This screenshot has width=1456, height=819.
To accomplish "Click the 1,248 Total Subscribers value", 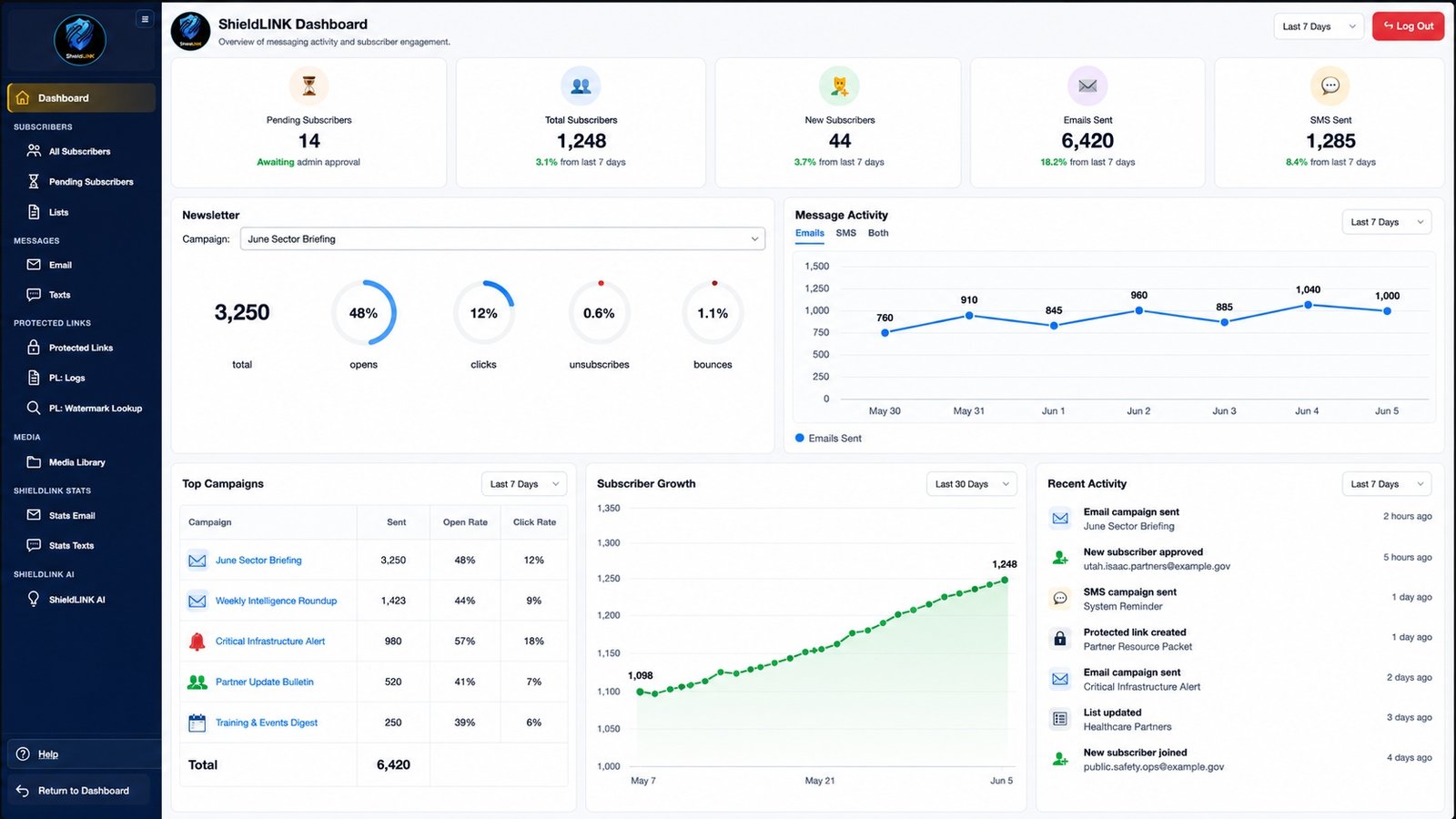I will click(581, 141).
